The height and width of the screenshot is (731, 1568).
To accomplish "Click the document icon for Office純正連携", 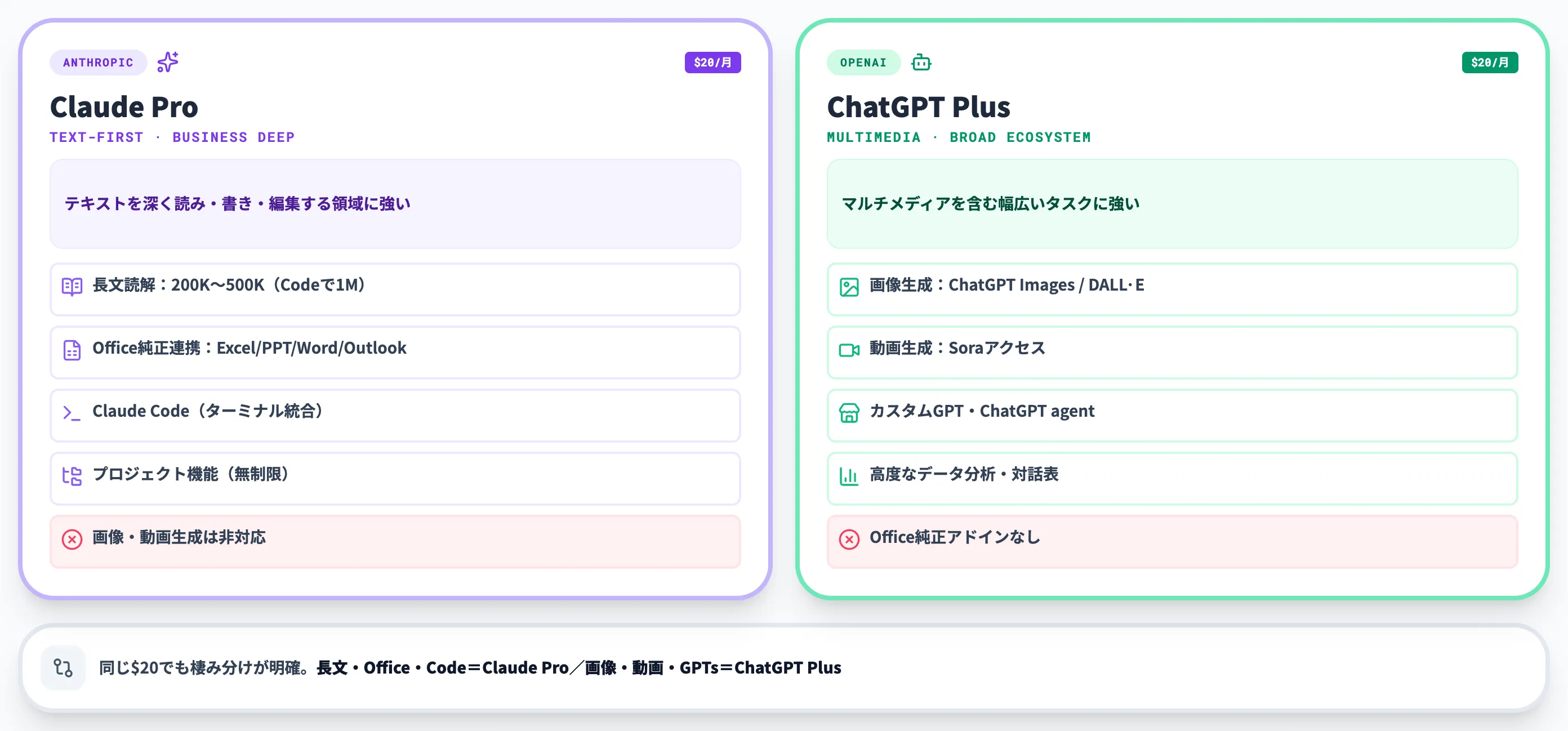I will coord(72,350).
